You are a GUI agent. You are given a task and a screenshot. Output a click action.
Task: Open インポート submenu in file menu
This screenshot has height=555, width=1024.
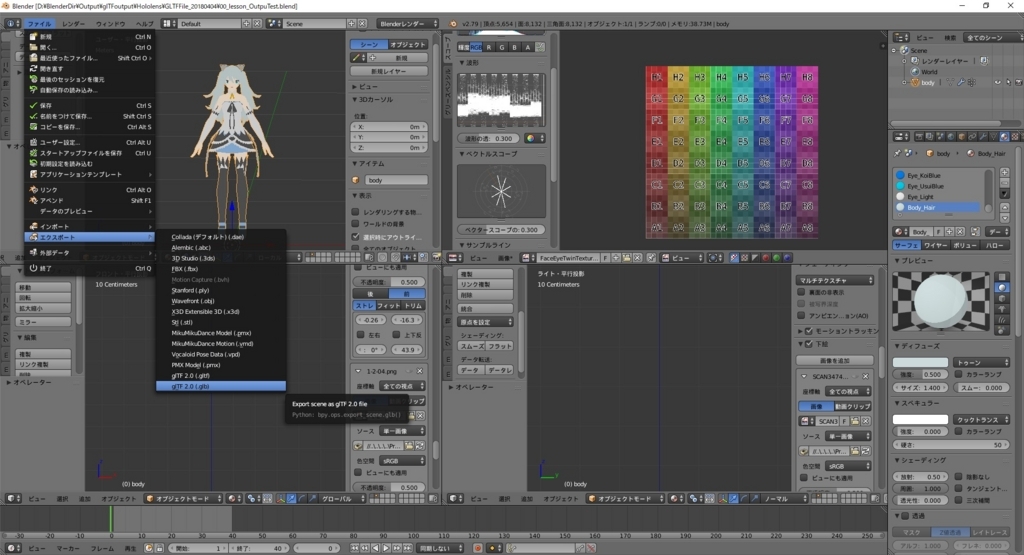pyautogui.click(x=90, y=226)
